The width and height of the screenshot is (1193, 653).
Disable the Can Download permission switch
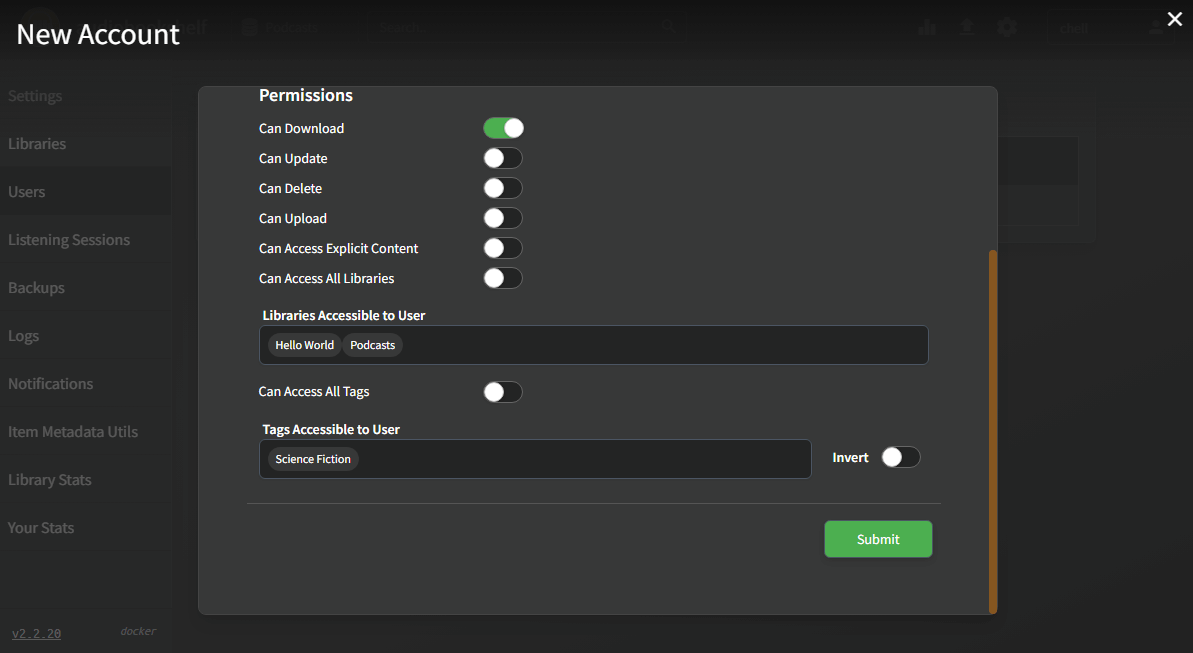click(x=503, y=128)
